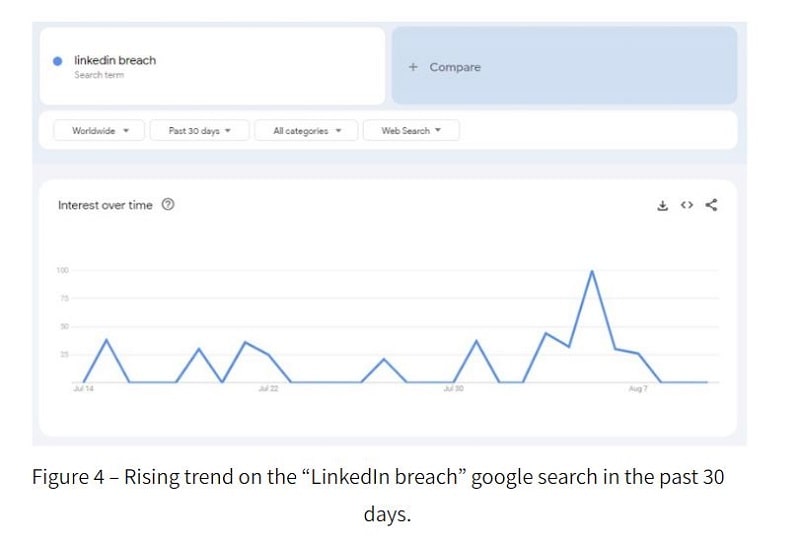
Task: Open the Web Search type dropdown
Action: [x=411, y=131]
